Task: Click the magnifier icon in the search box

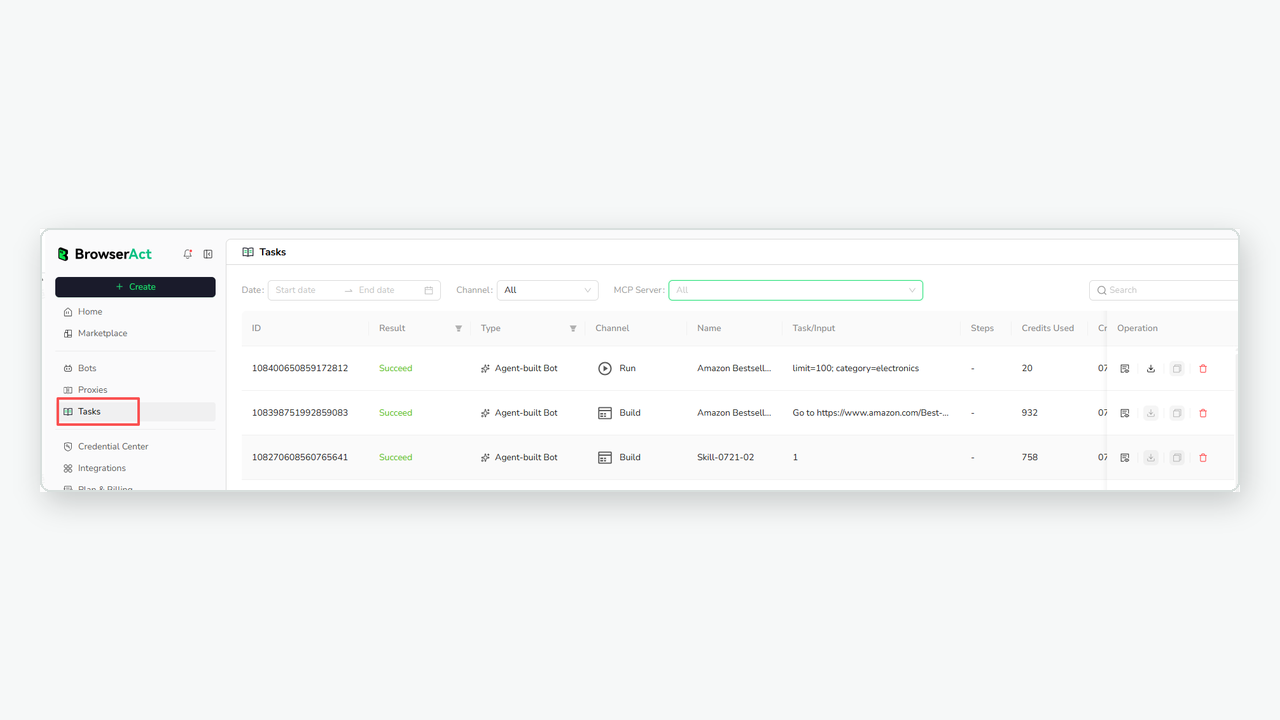Action: point(1102,290)
